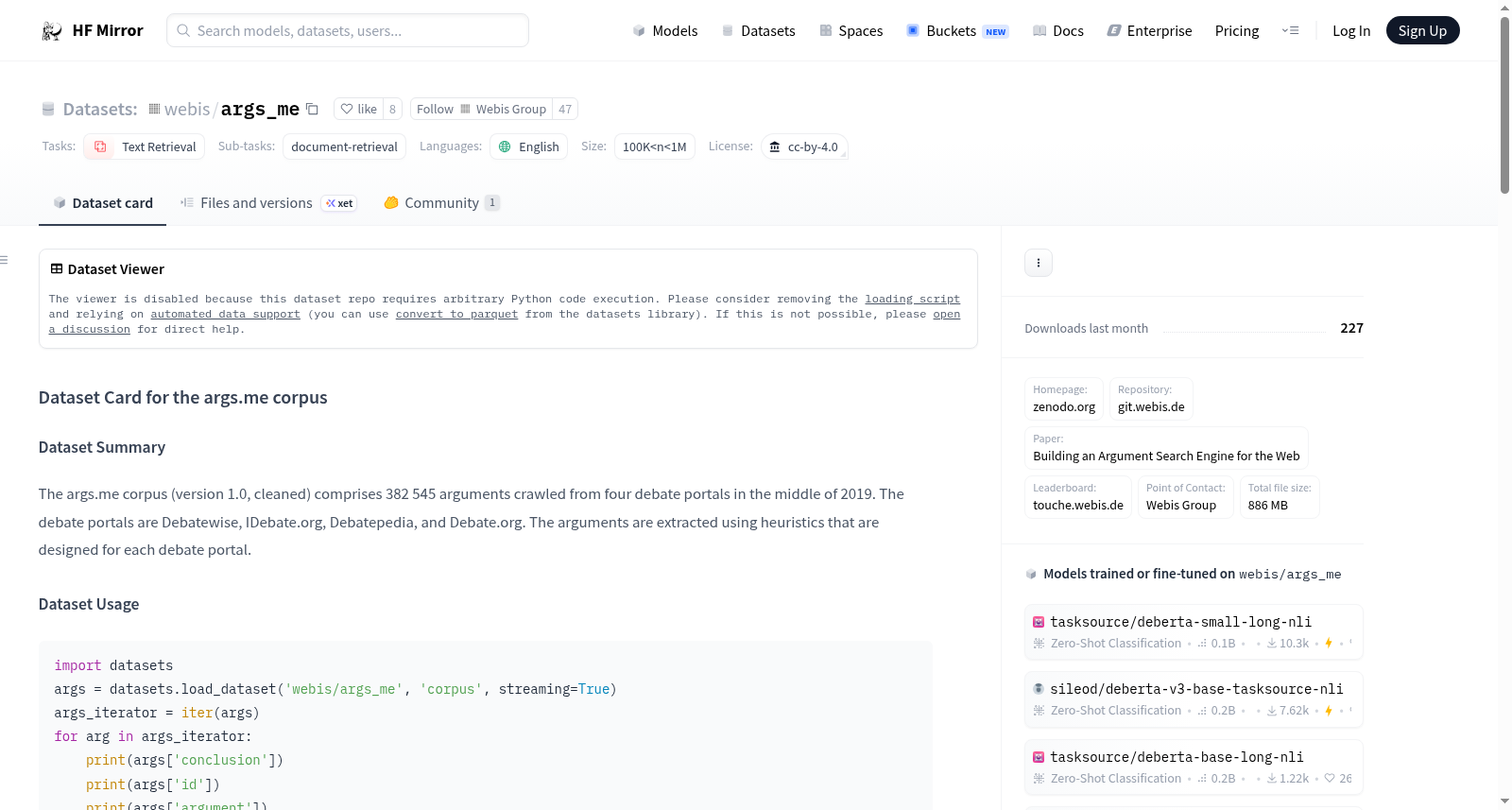Click the Dataset Viewer table icon
Viewport: 1512px width, 810px height.
tap(57, 269)
